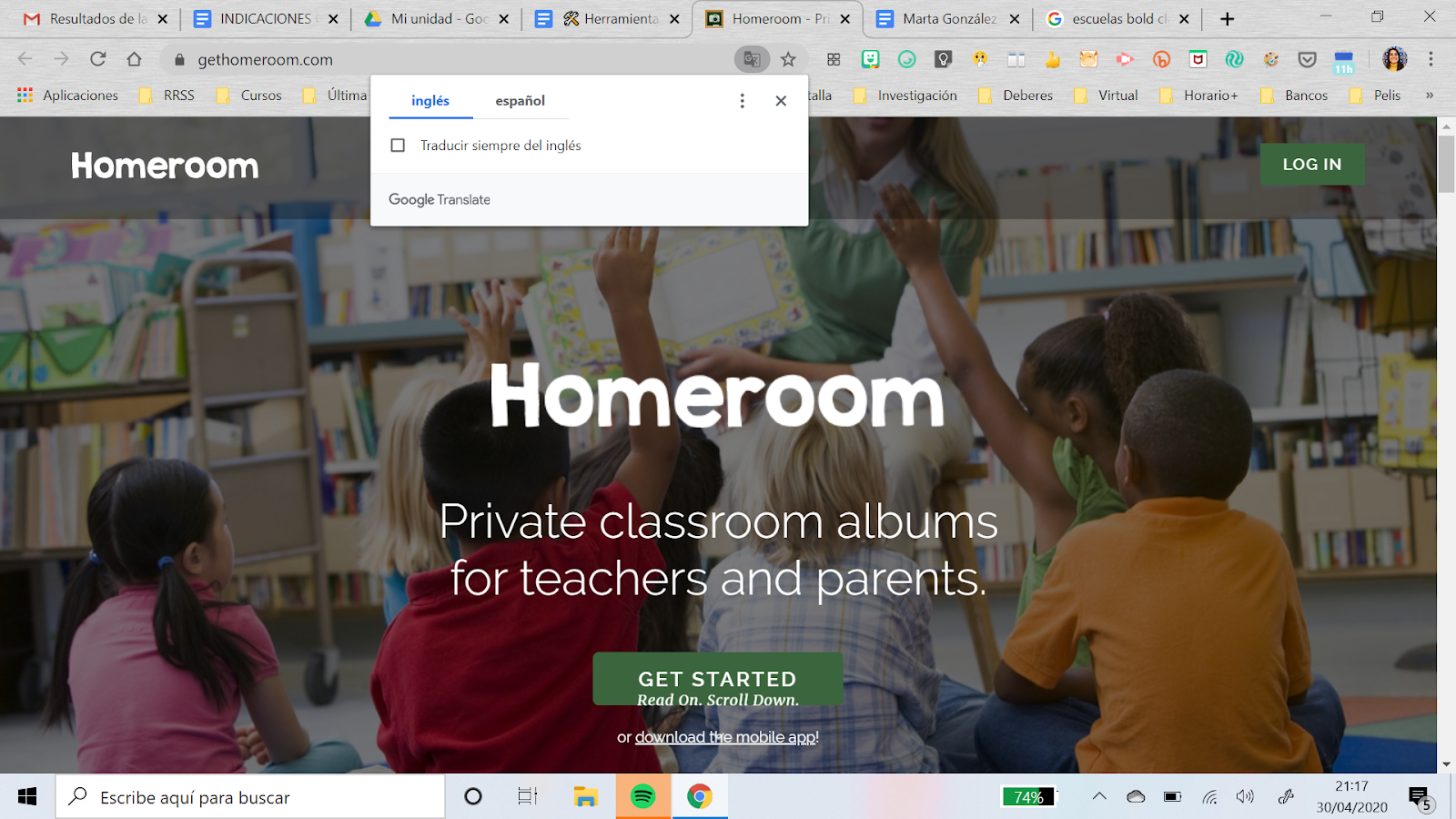Go to the browser home page
This screenshot has height=819, width=1456.
click(x=135, y=59)
